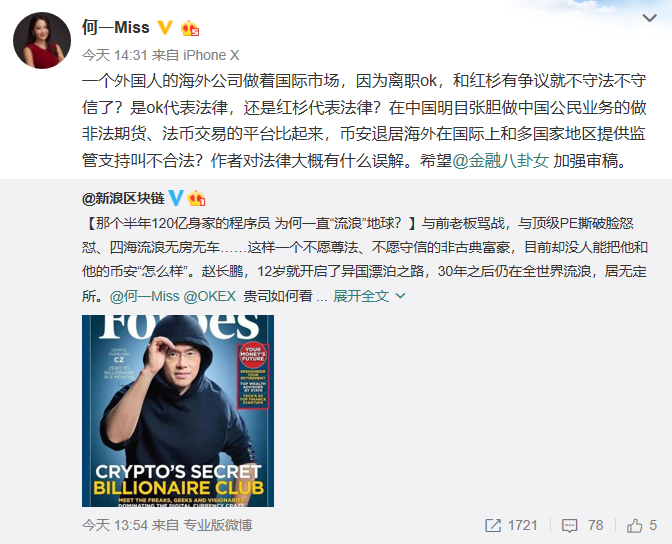This screenshot has width=672, height=544.
Task: Click the repost share icon showing 1721
Action: point(493,526)
